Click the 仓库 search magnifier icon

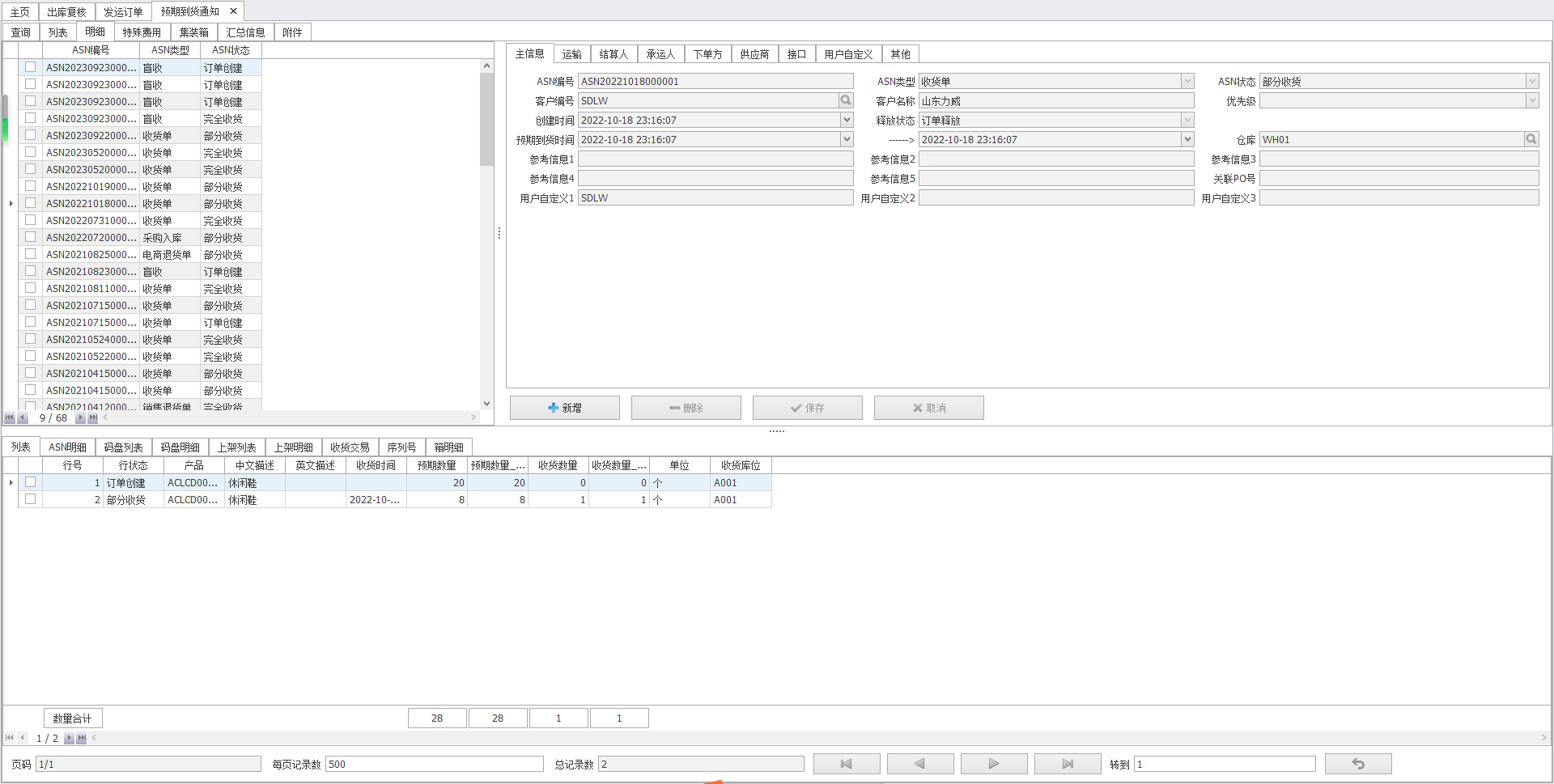pos(1531,139)
